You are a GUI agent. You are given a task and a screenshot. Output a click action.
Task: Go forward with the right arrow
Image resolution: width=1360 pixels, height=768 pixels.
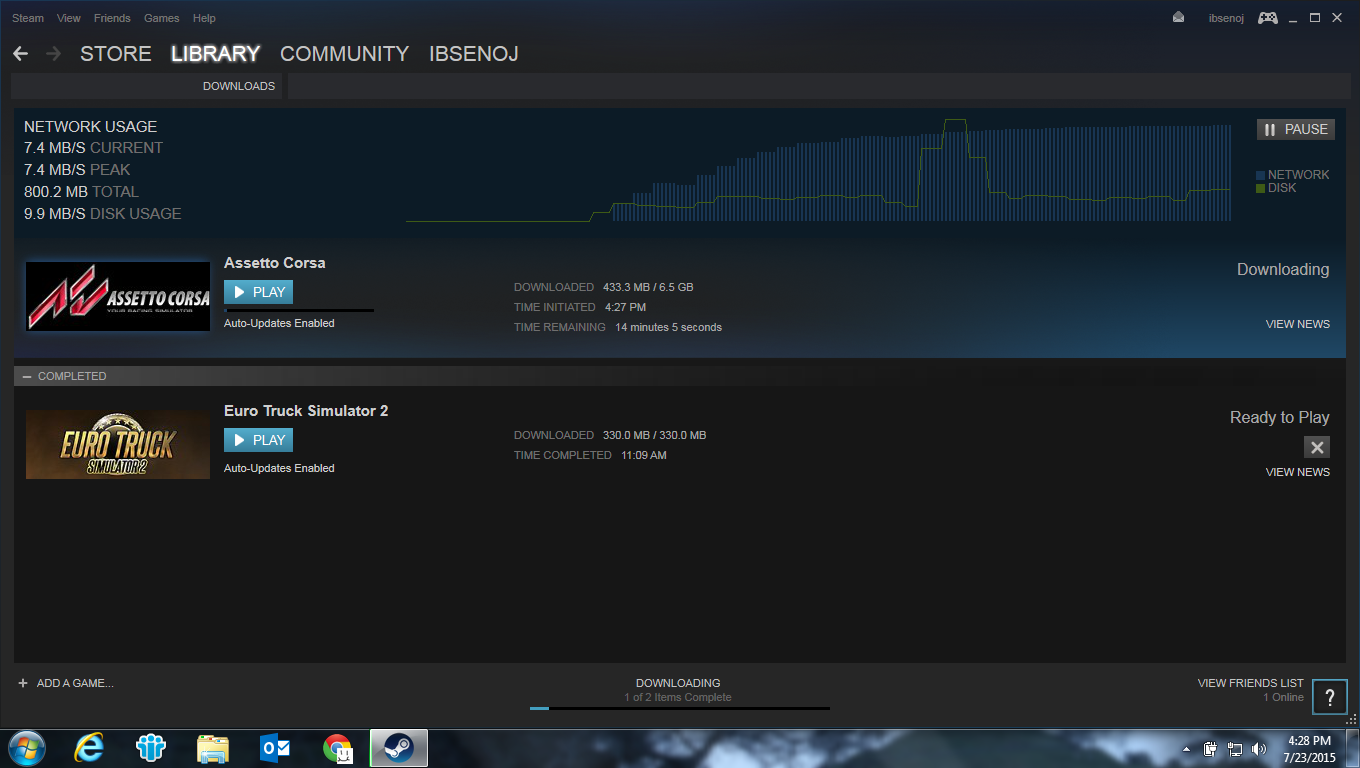coord(54,54)
